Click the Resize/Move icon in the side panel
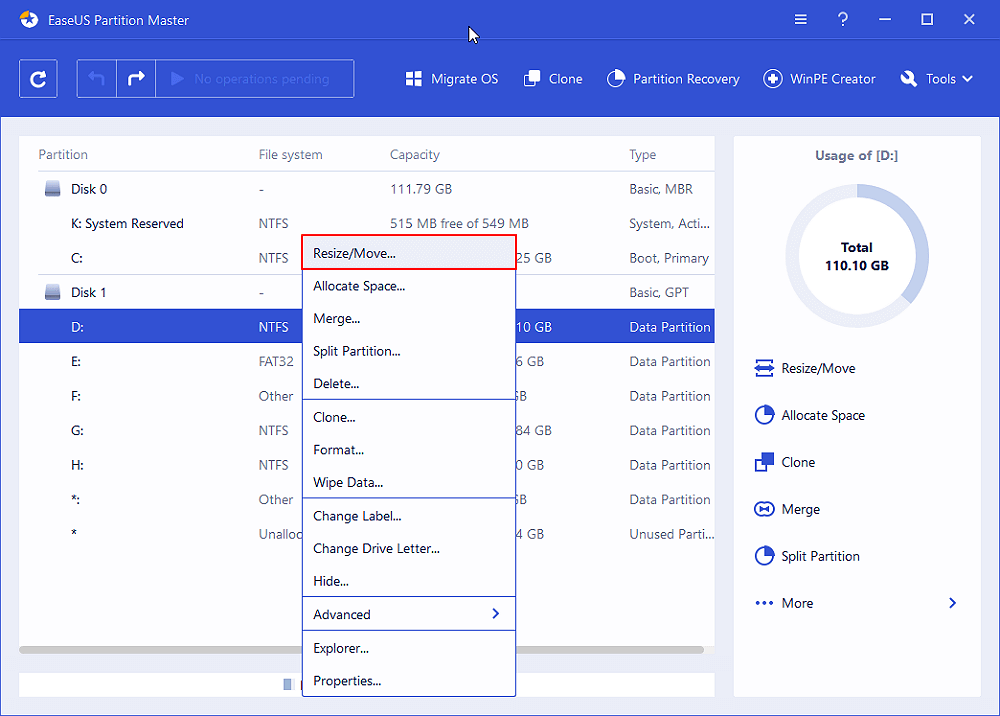 pos(764,368)
